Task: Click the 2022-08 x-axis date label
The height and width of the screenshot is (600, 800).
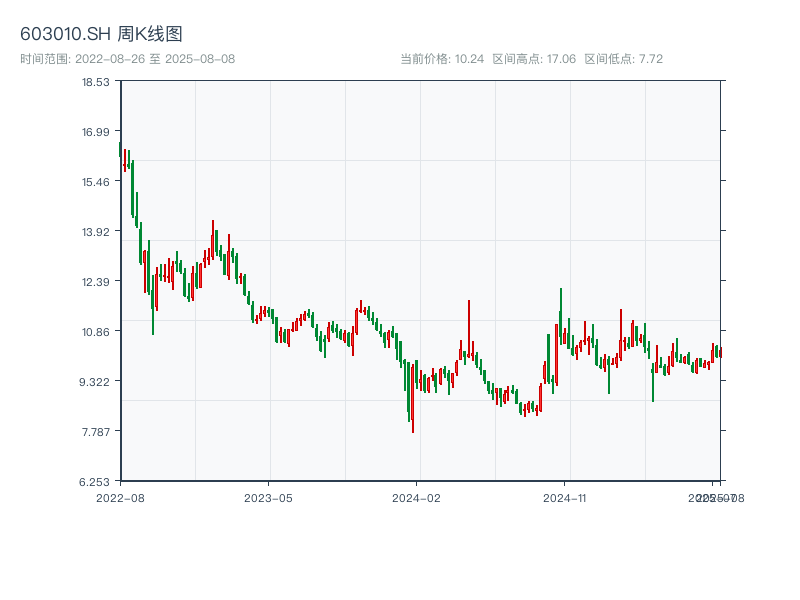Action: [x=120, y=497]
